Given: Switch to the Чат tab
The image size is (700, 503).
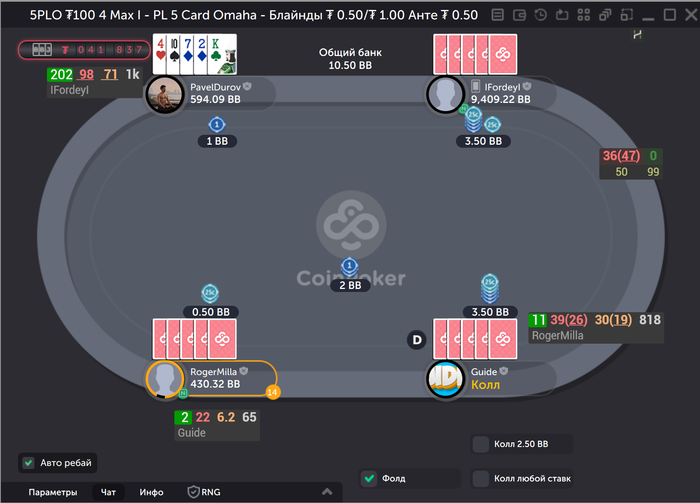Looking at the screenshot, I should click(108, 492).
